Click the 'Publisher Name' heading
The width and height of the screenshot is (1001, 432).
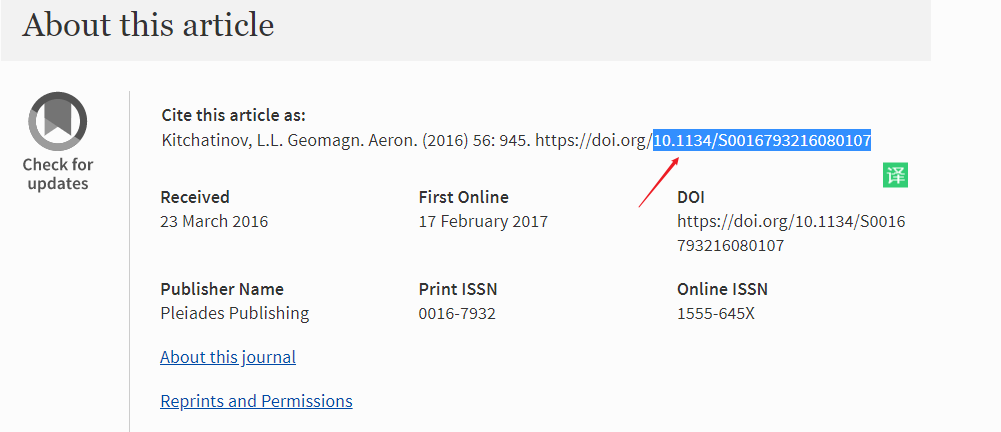click(x=222, y=289)
